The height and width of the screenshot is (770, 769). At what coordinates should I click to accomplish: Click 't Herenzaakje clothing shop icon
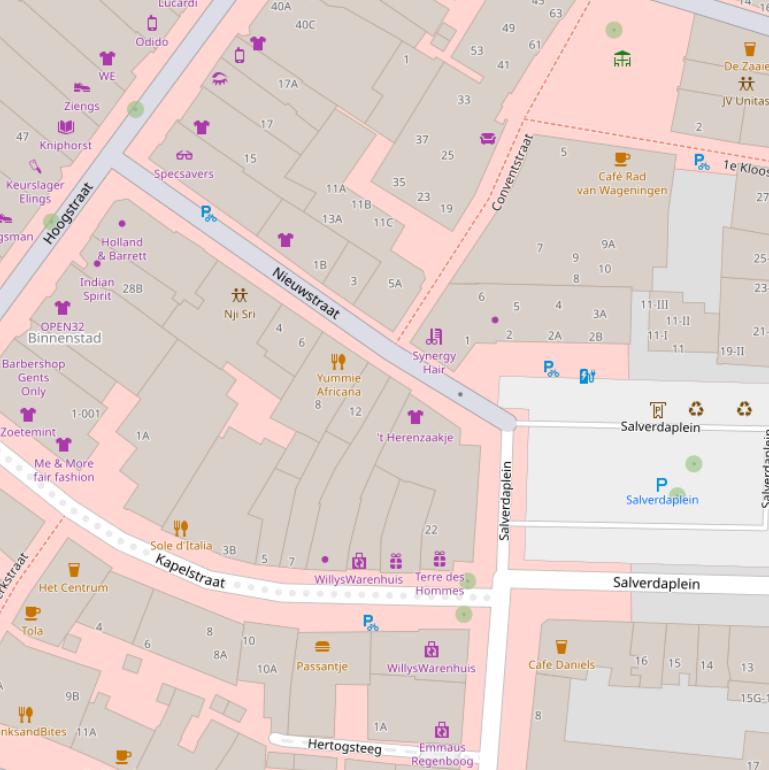tap(415, 417)
